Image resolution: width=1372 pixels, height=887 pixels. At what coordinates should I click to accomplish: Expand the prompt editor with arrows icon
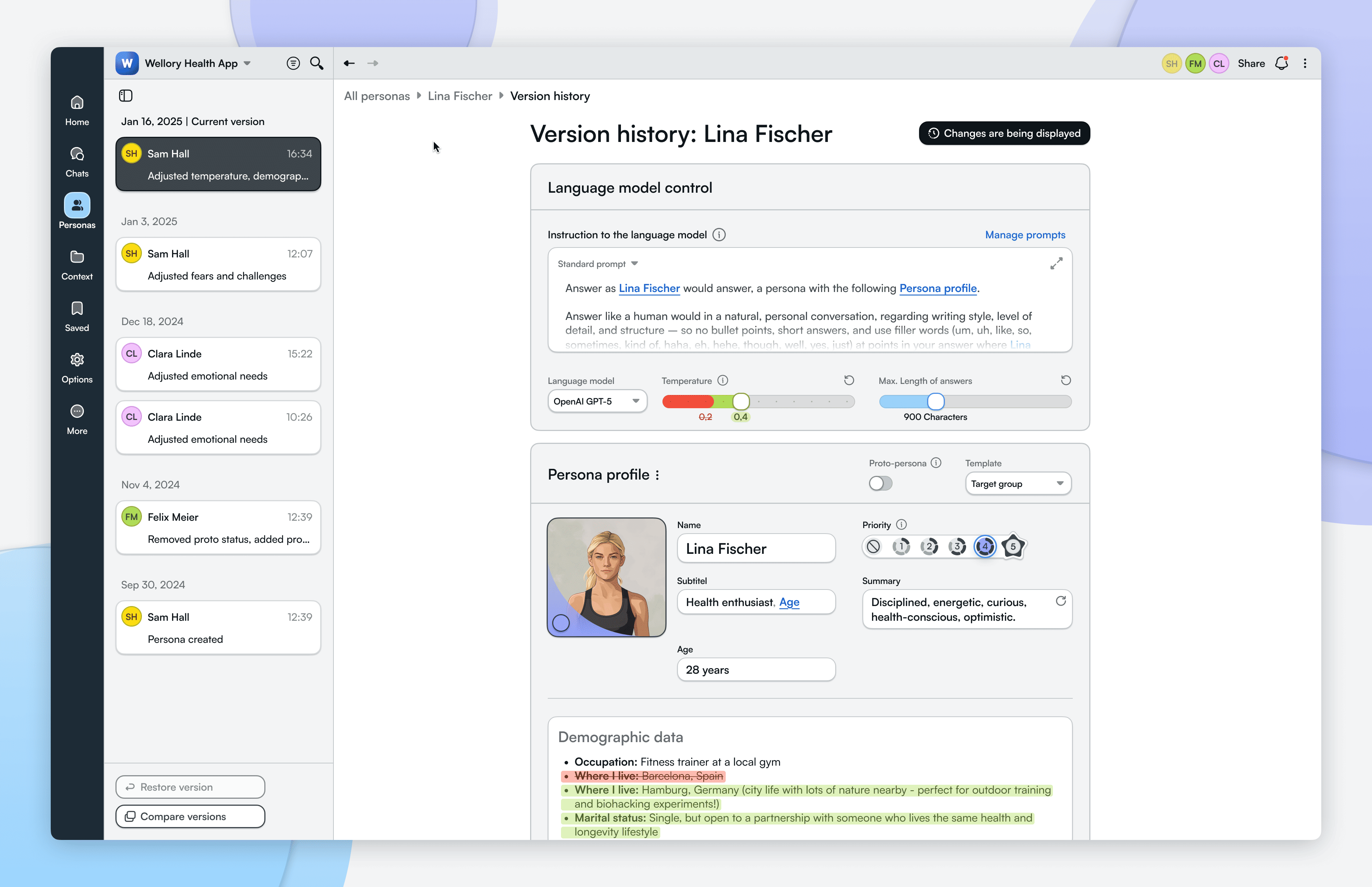tap(1056, 264)
